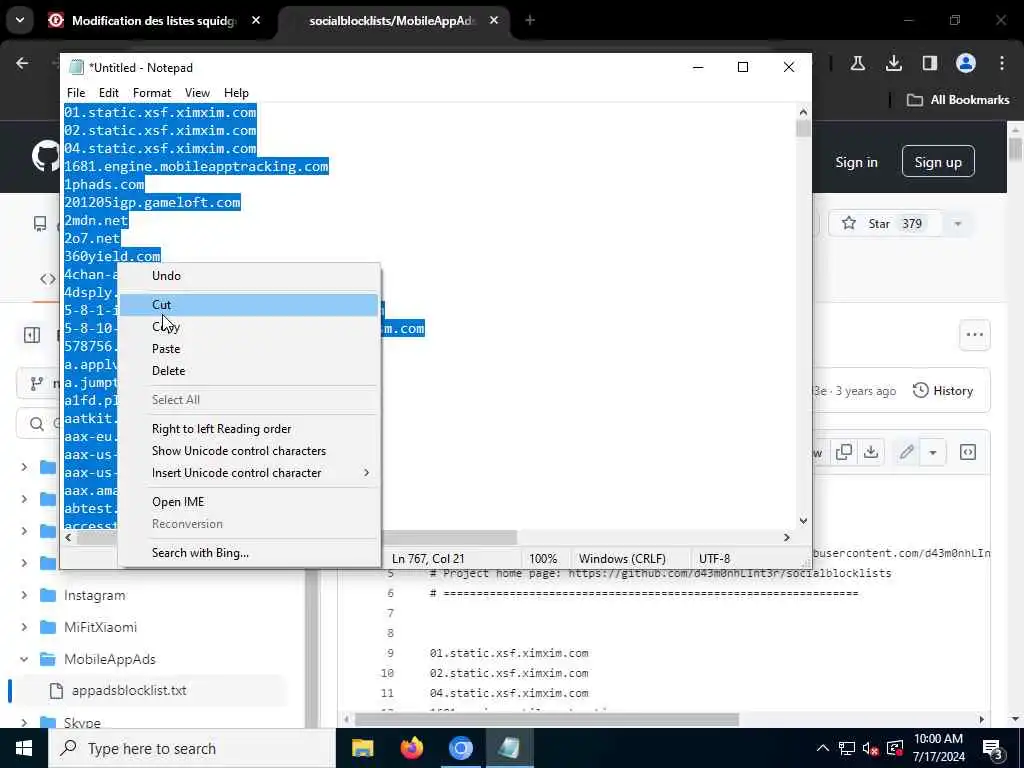Collapse the MobileAppAds folder
This screenshot has height=768, width=1024.
coord(24,659)
